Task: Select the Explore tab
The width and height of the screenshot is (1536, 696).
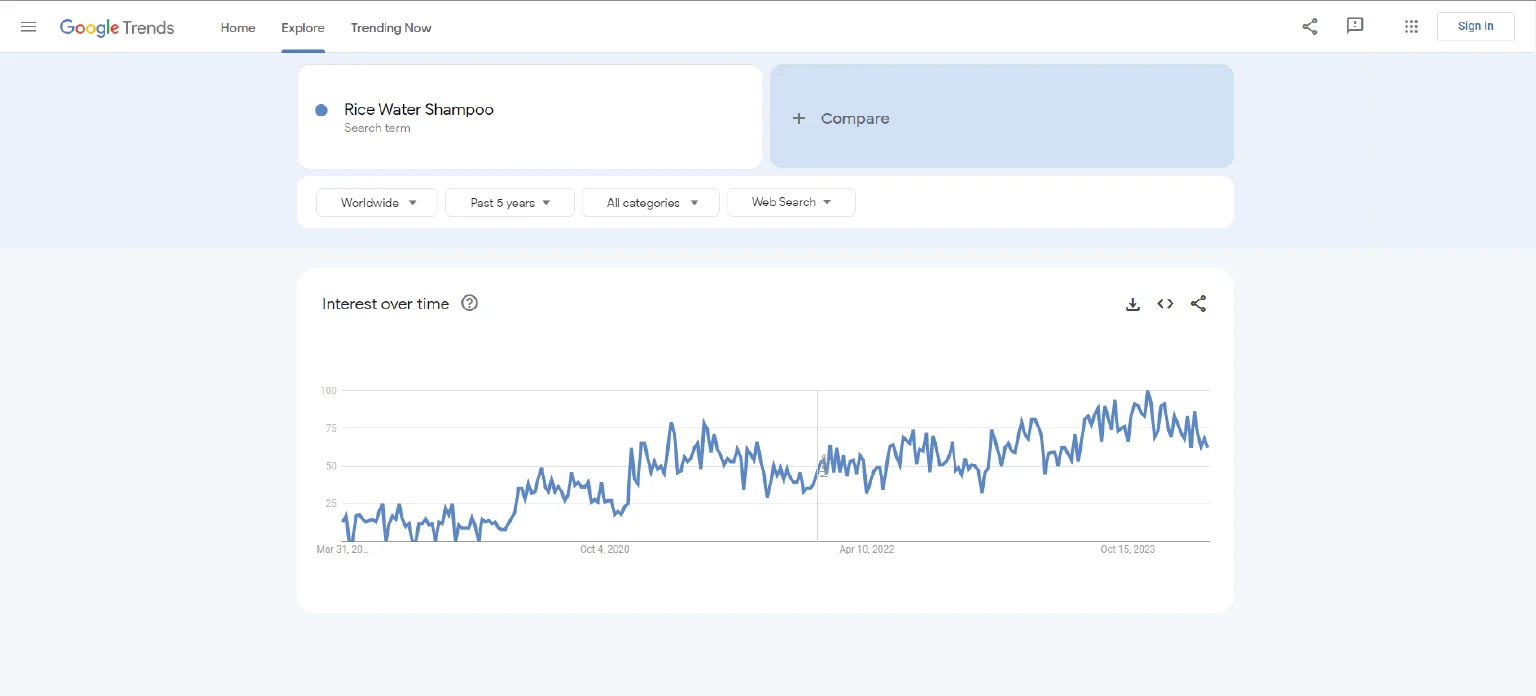Action: point(302,28)
